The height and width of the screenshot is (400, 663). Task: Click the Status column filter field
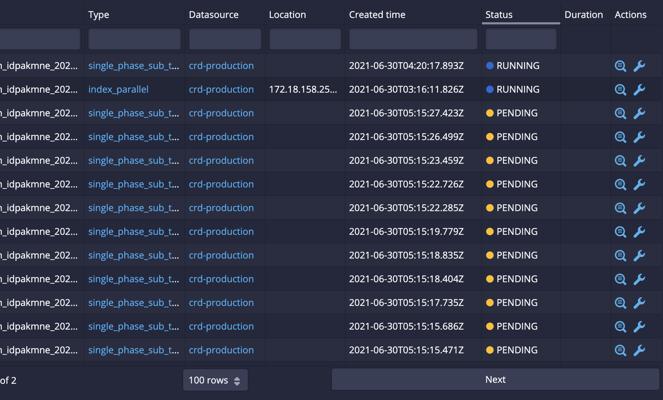click(520, 39)
